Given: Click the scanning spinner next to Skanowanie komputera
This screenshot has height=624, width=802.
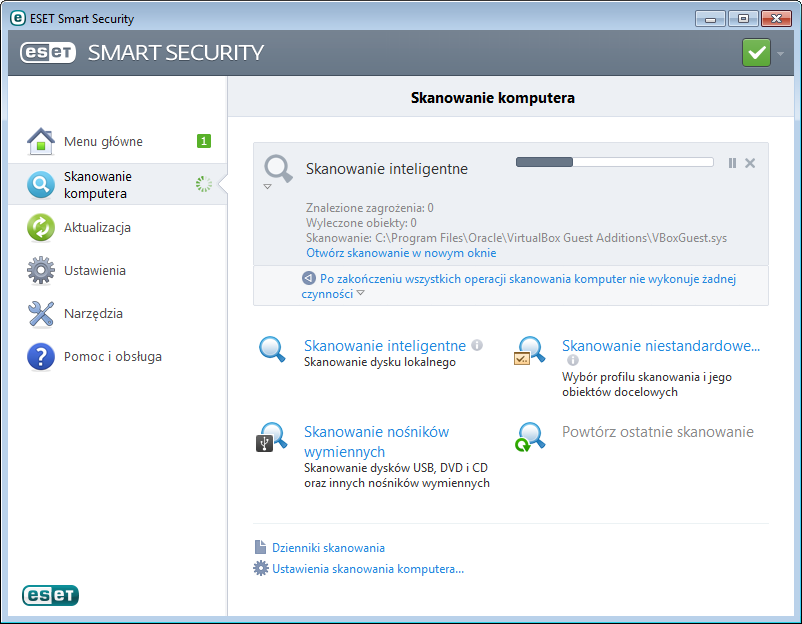Looking at the screenshot, I should (x=204, y=184).
